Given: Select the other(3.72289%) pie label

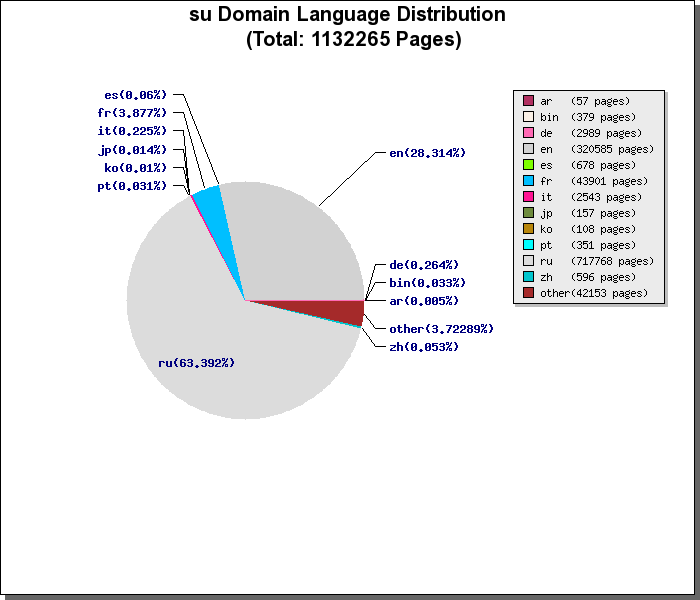Looking at the screenshot, I should tap(442, 329).
